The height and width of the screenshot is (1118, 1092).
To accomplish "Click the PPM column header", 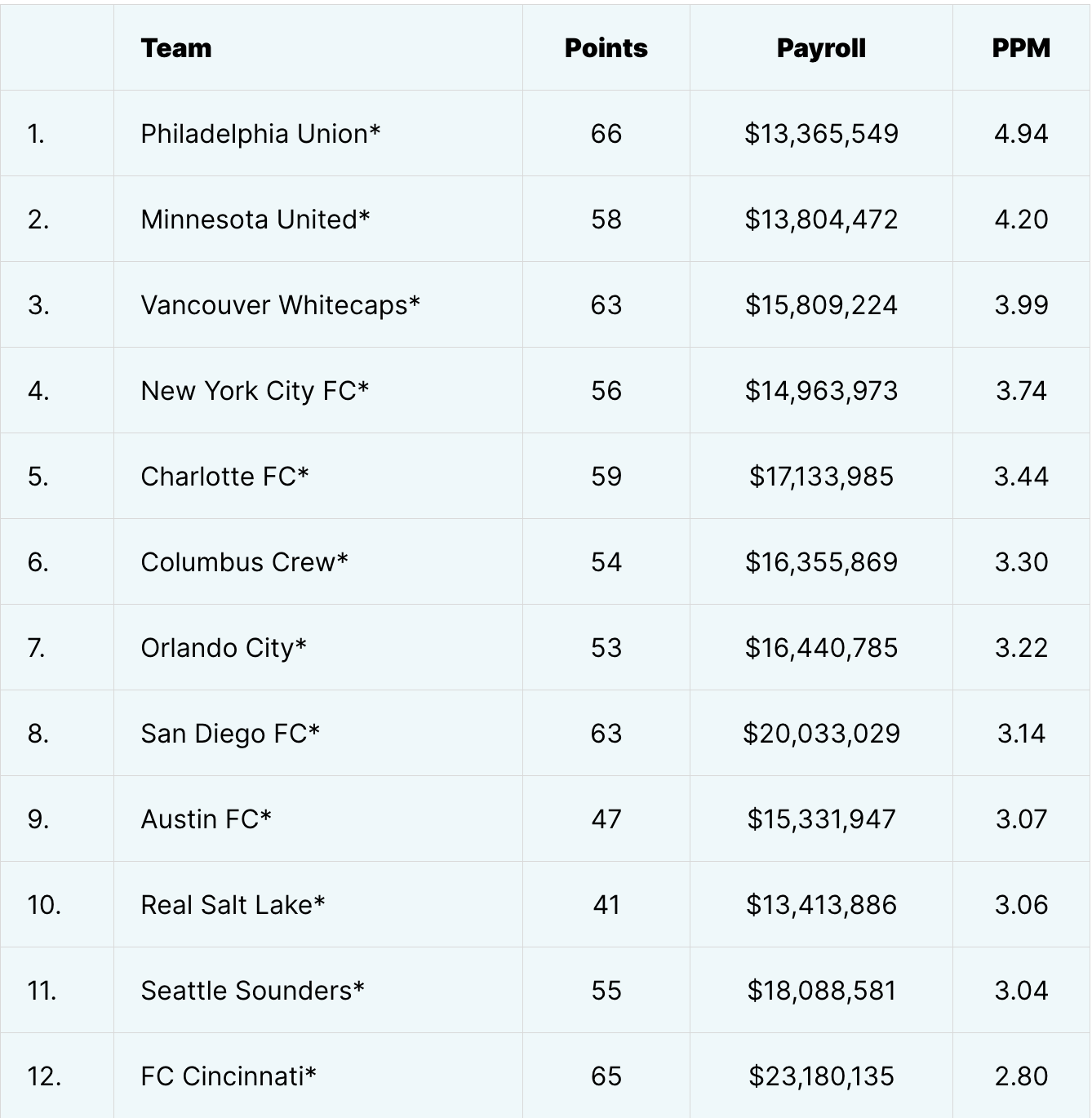I will pyautogui.click(x=1021, y=48).
